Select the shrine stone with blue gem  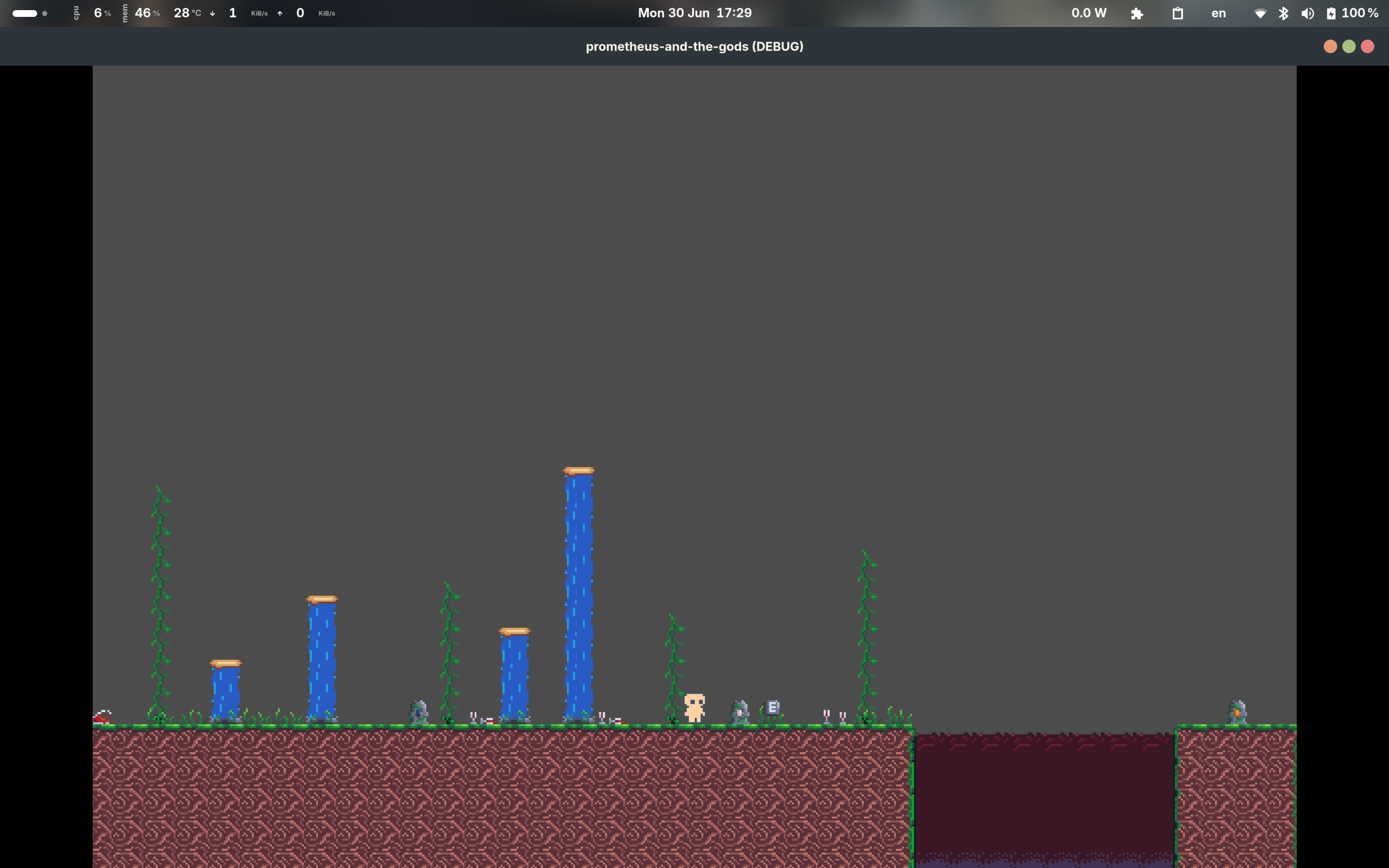tap(418, 713)
